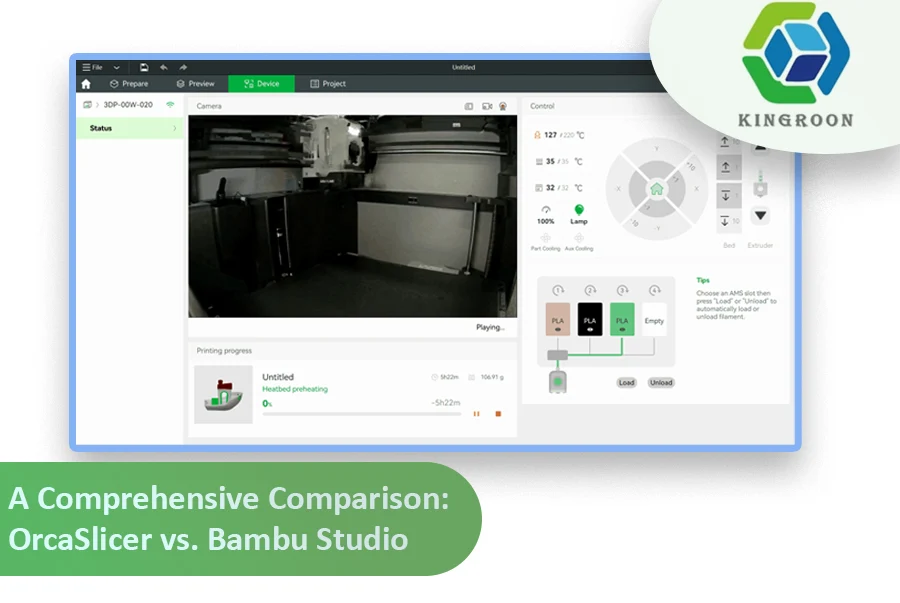Pause the current print job
The height and width of the screenshot is (603, 900).
tap(476, 414)
